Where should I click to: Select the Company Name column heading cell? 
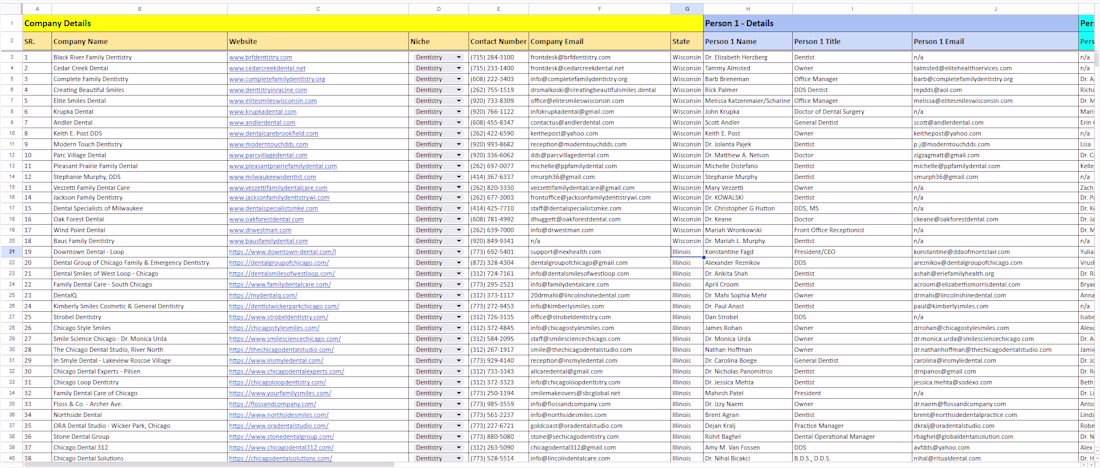(139, 41)
